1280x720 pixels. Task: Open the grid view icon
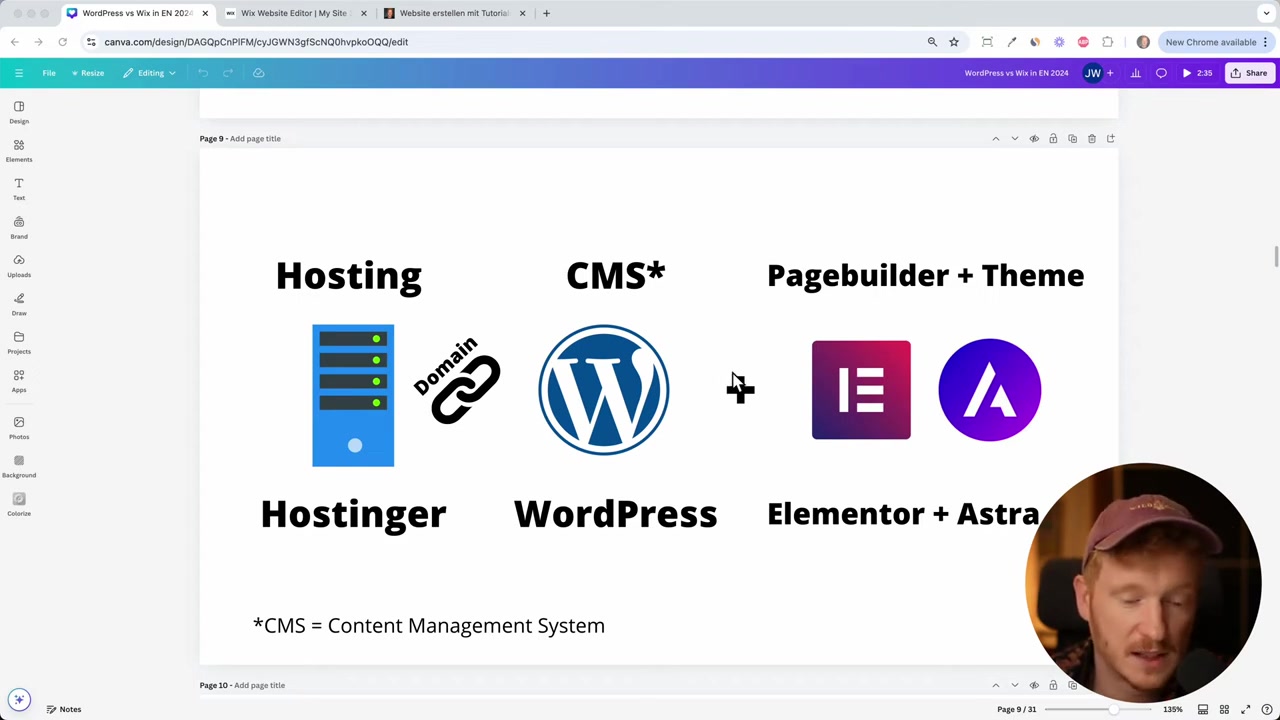1224,710
